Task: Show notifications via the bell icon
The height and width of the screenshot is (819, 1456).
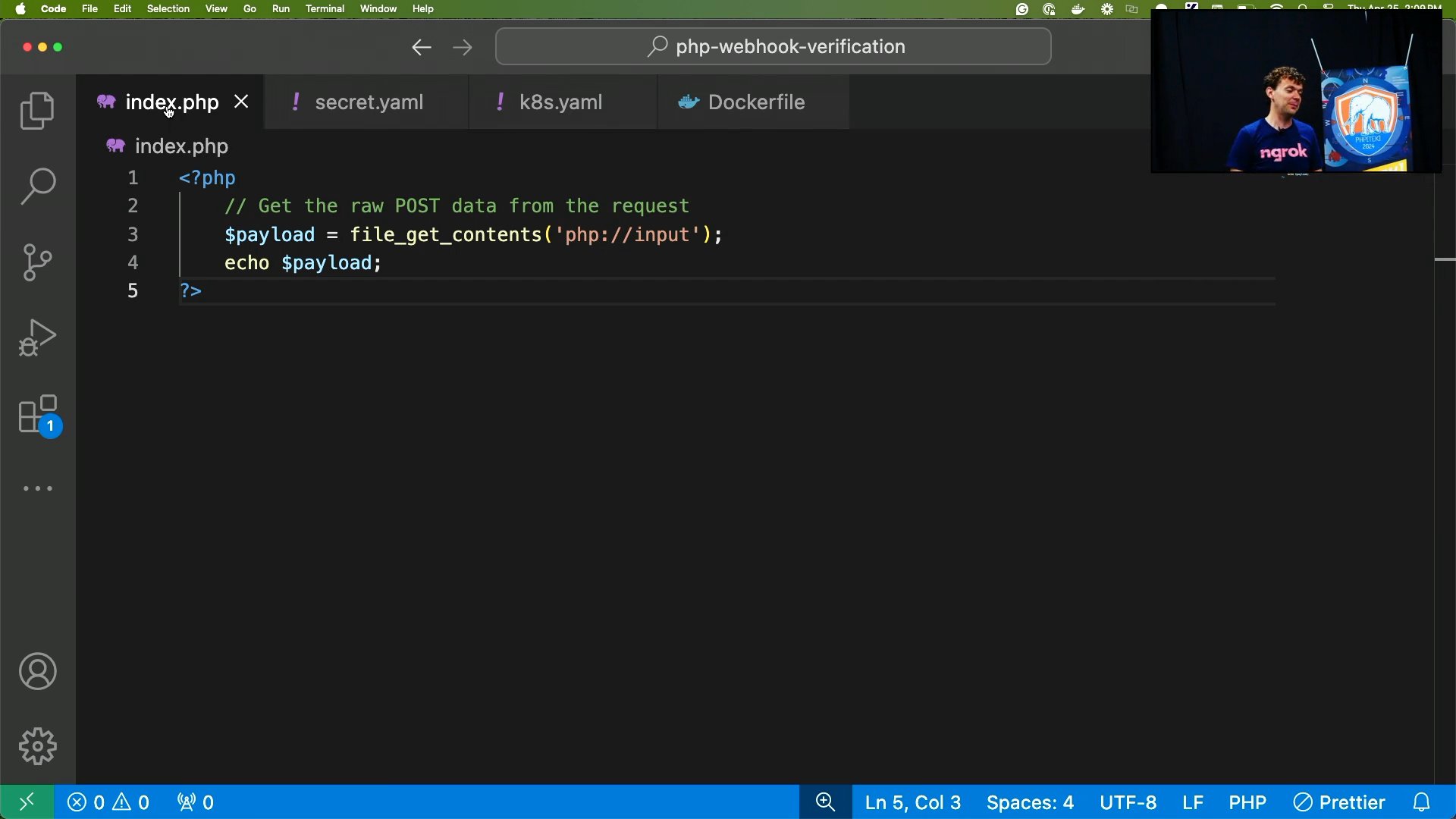Action: [x=1422, y=802]
